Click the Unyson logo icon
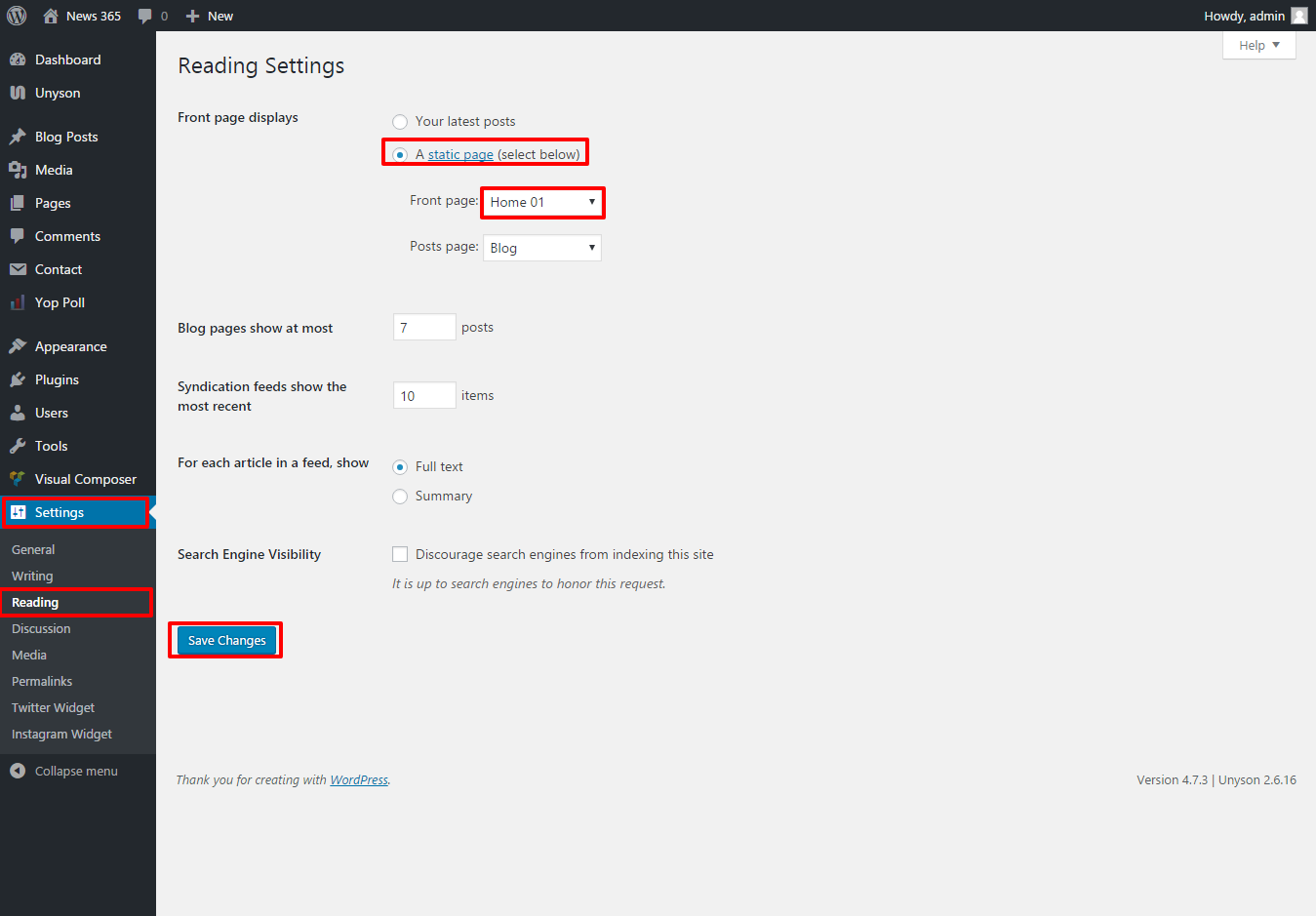 18,93
